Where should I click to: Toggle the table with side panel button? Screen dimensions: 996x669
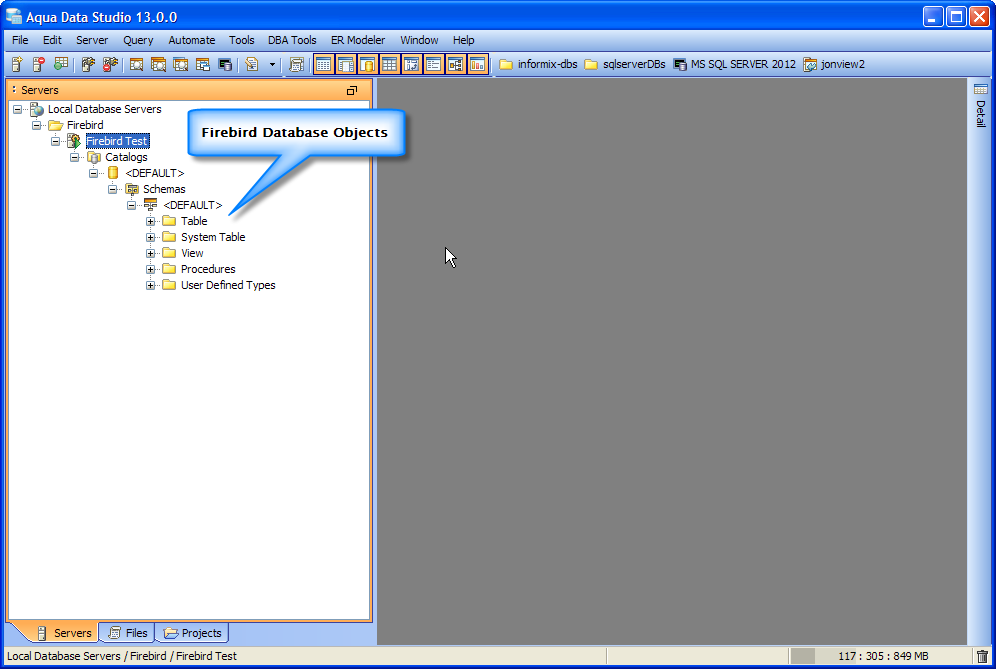pos(346,64)
